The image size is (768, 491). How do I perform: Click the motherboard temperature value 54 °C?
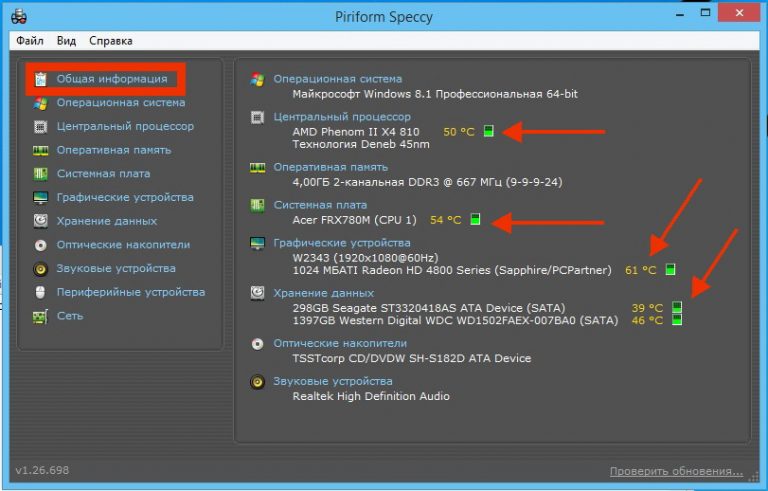click(x=446, y=220)
